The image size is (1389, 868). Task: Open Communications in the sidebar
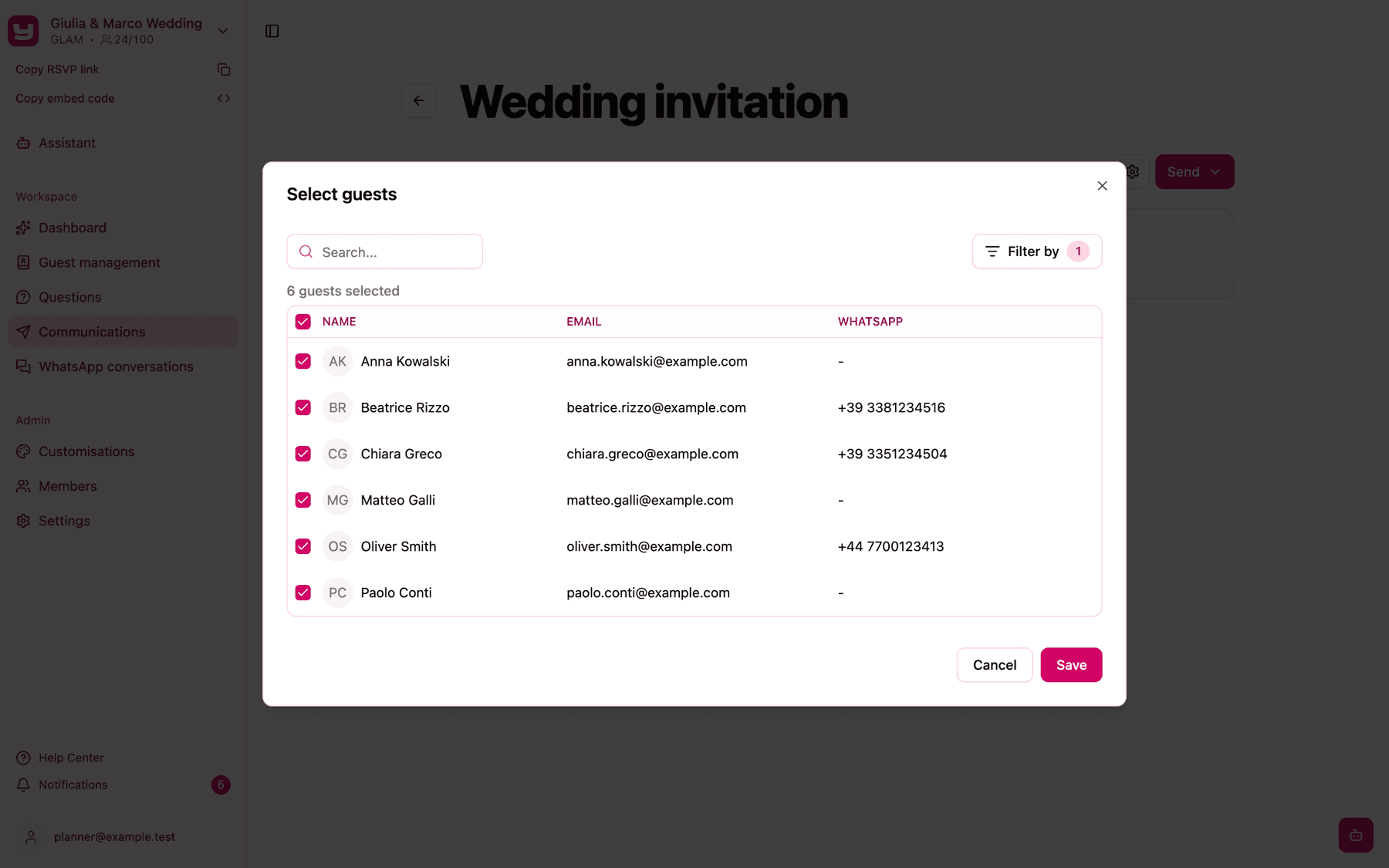(x=123, y=332)
